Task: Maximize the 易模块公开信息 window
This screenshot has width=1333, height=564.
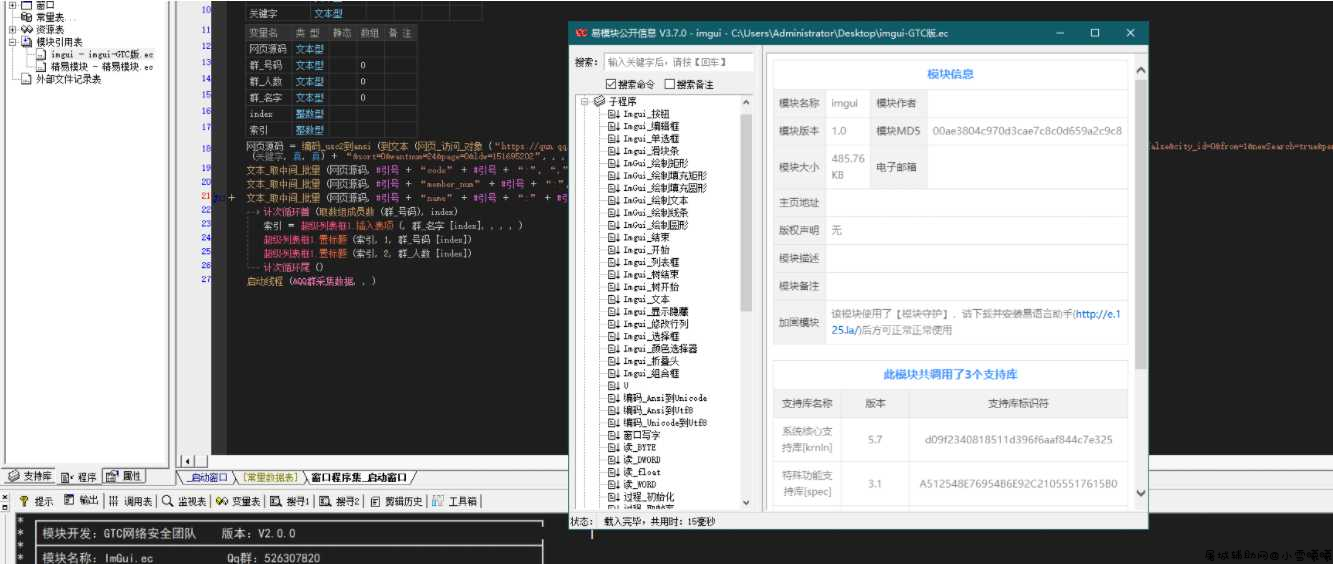Action: click(1095, 33)
